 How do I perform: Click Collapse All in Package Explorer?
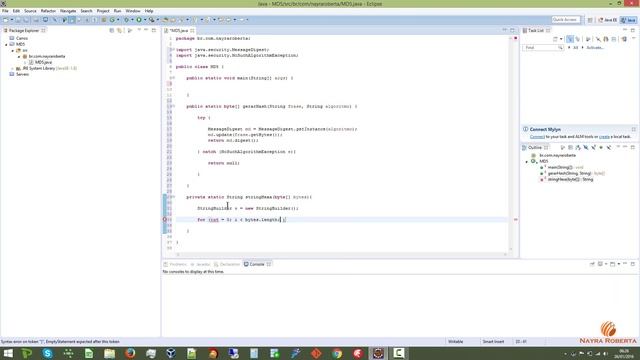(111, 31)
